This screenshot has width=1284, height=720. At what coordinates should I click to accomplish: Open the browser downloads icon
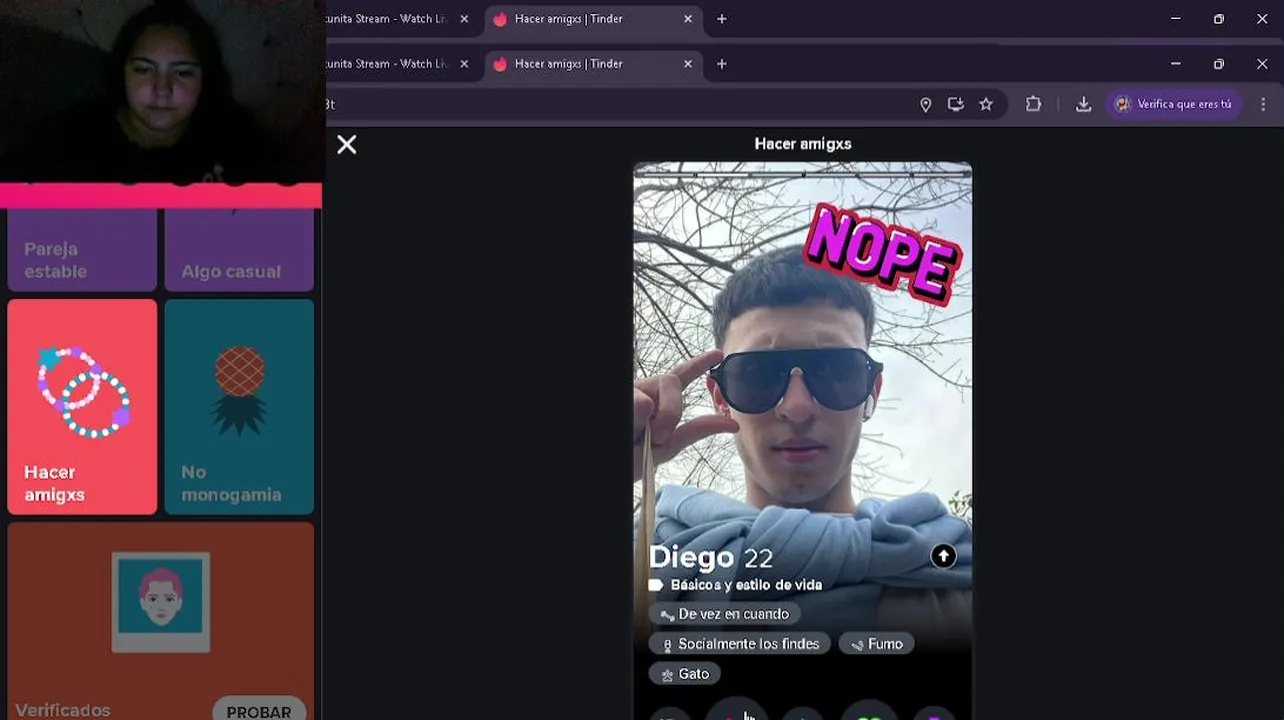pos(1083,104)
